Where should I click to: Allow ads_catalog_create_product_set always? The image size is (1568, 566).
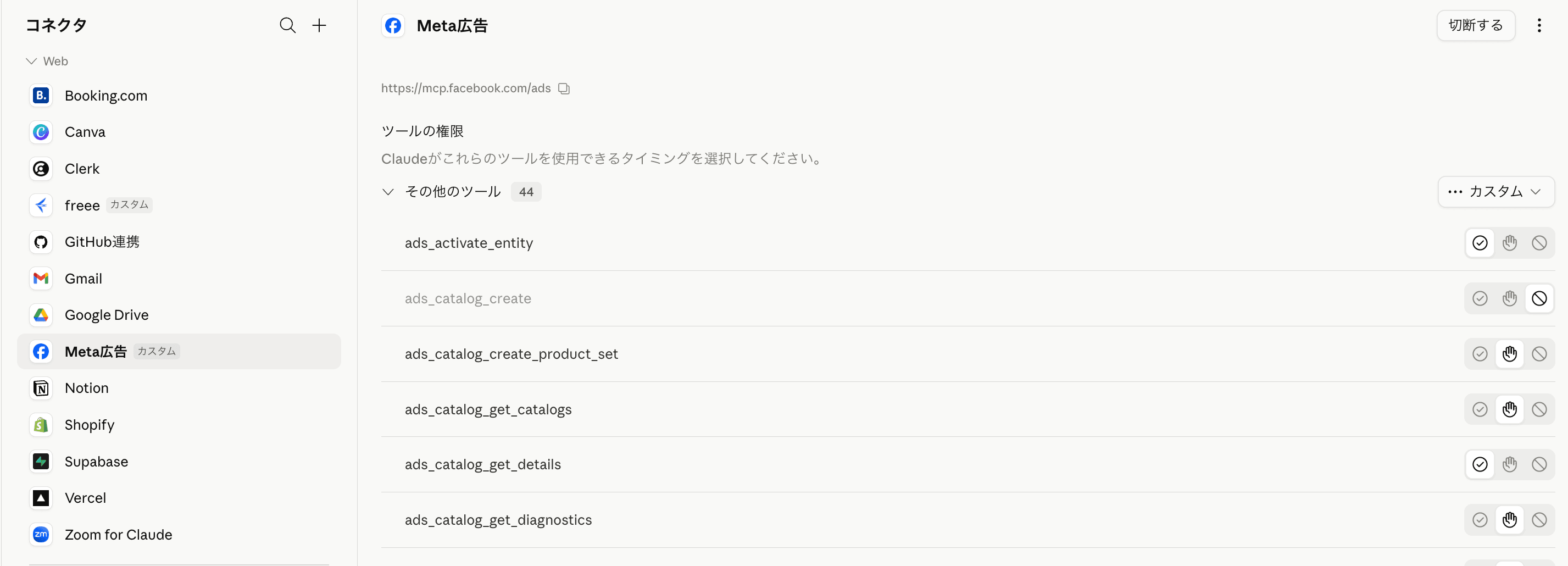point(1480,353)
